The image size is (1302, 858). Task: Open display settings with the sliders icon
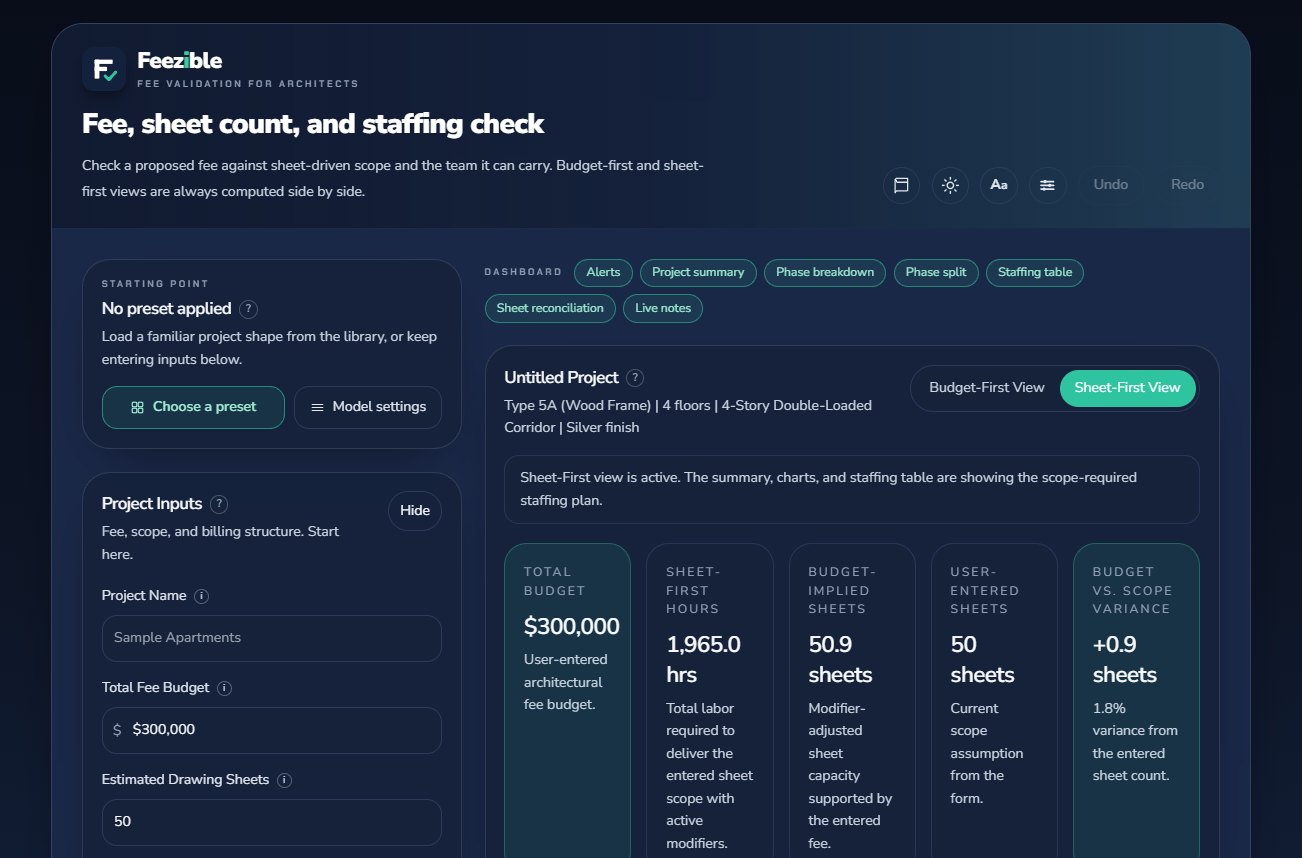(1048, 185)
